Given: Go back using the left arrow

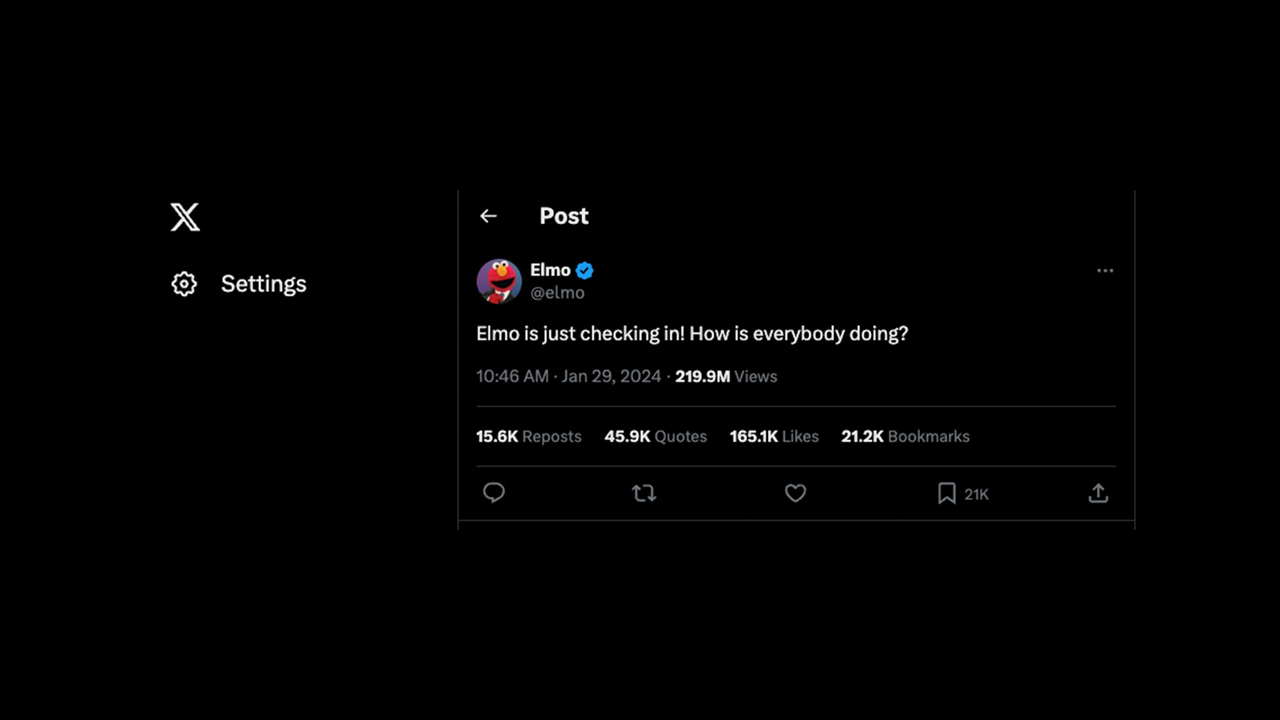Looking at the screenshot, I should click(x=488, y=216).
